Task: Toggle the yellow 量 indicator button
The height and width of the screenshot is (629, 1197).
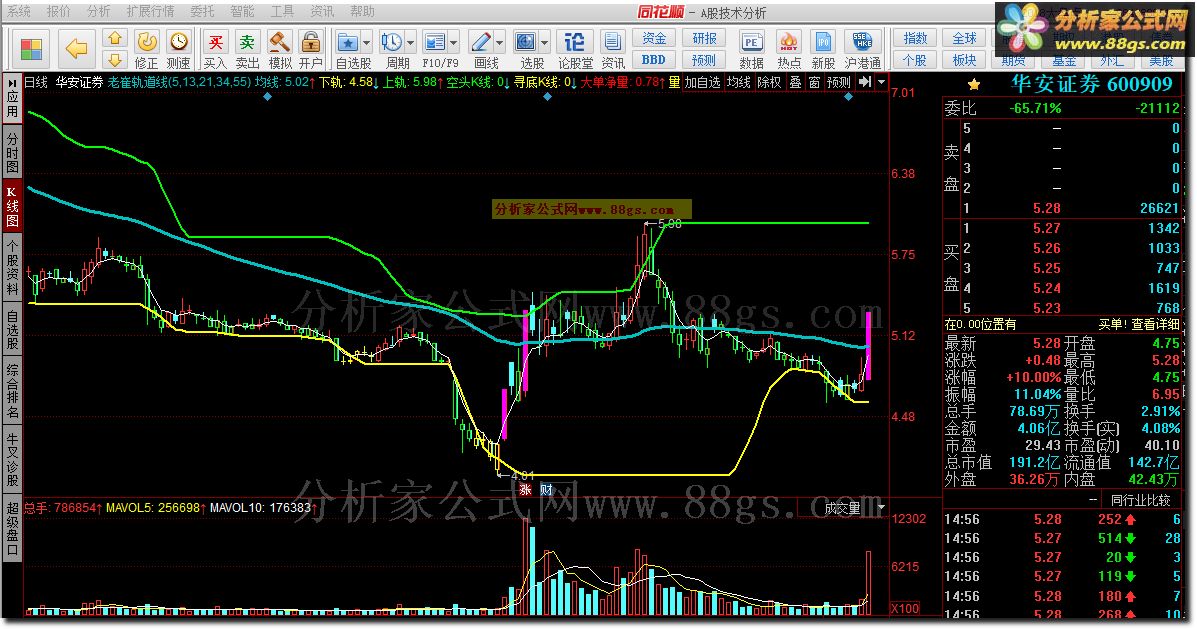Action: click(x=674, y=82)
